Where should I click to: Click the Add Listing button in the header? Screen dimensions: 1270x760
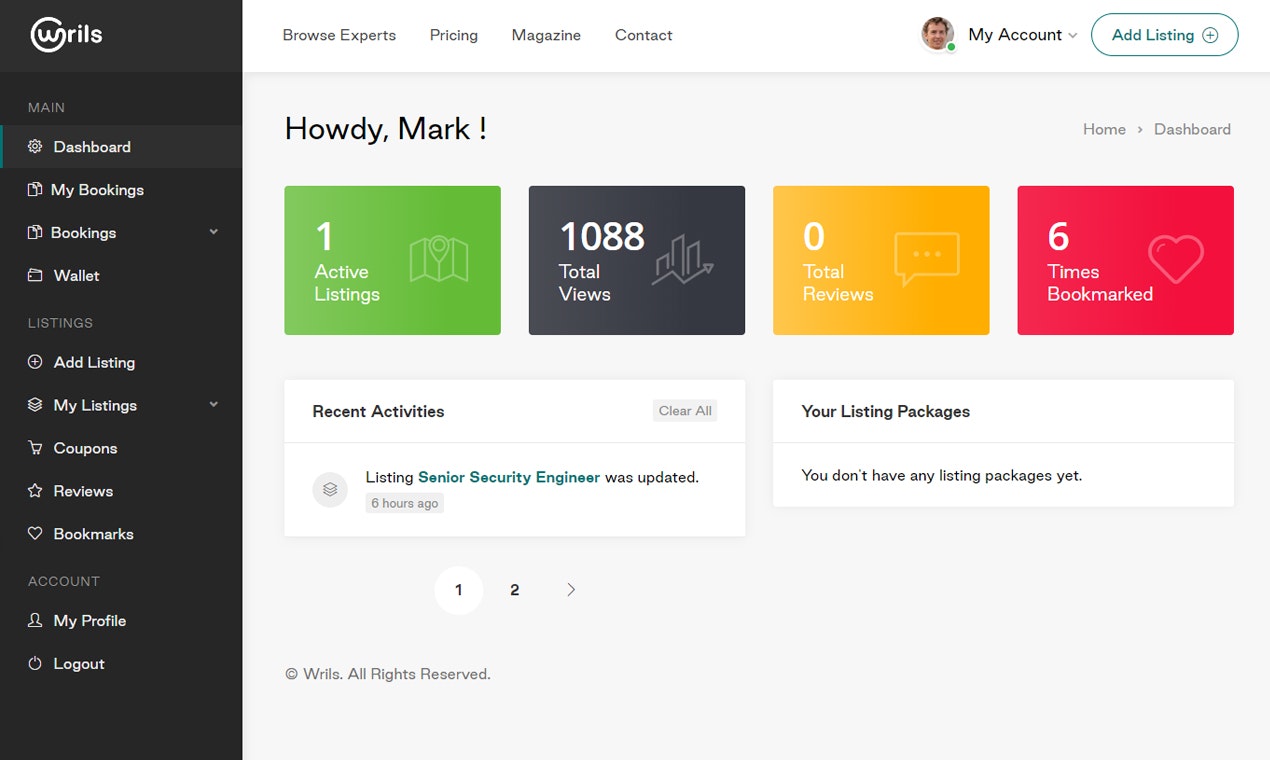coord(1164,34)
